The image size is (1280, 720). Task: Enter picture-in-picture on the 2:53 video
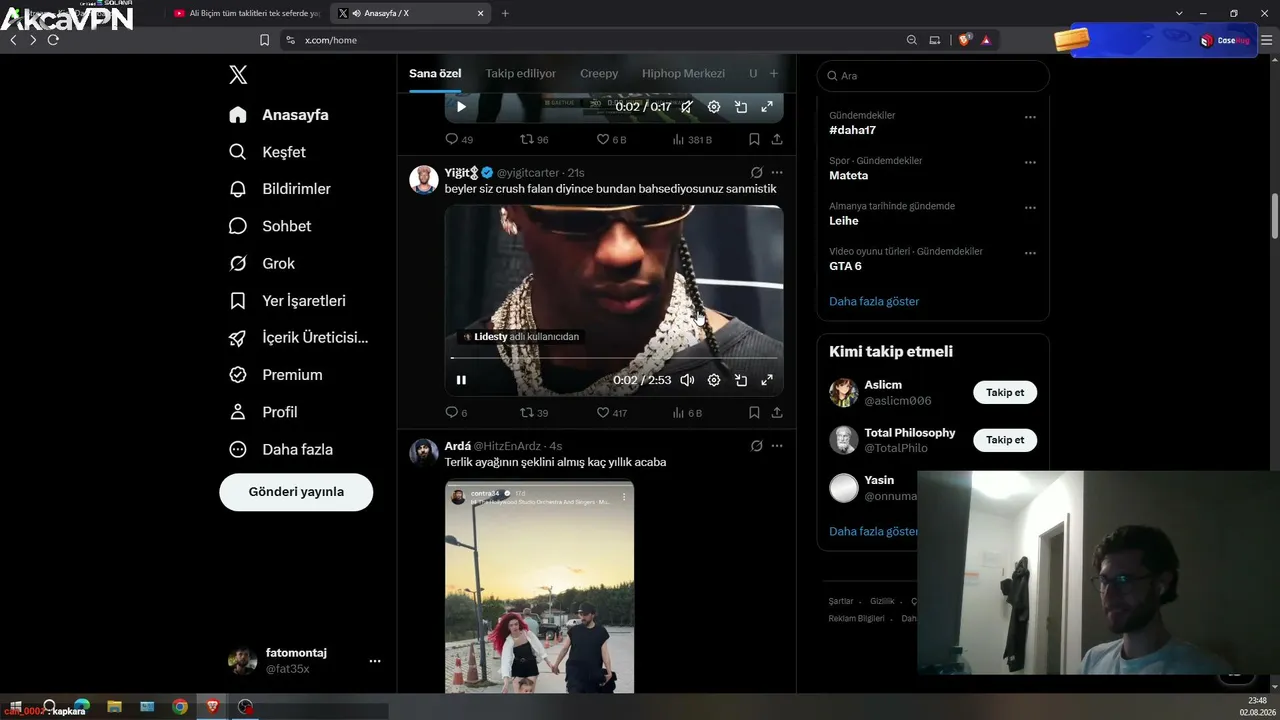[741, 380]
